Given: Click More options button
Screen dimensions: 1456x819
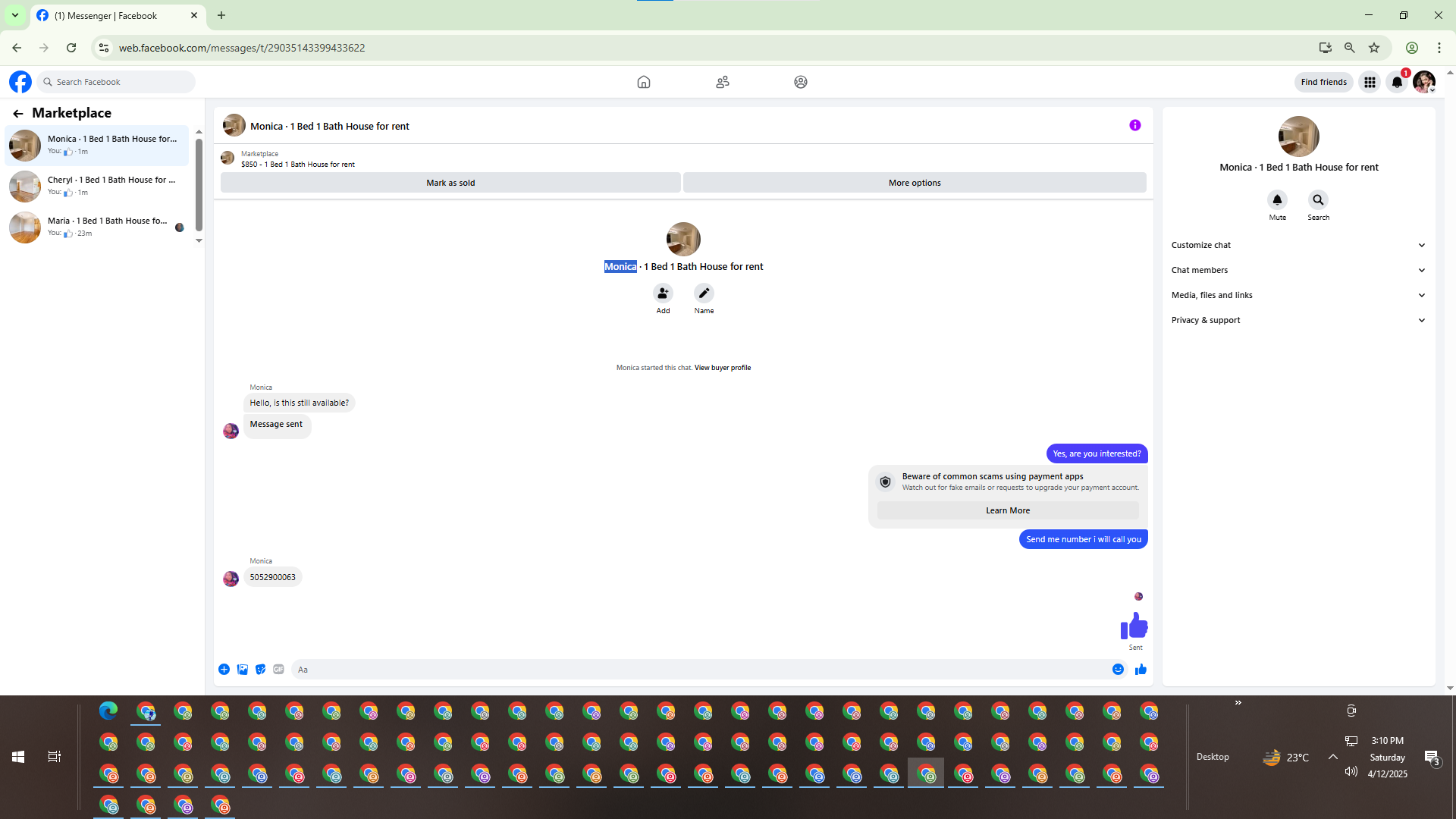Looking at the screenshot, I should coord(915,183).
